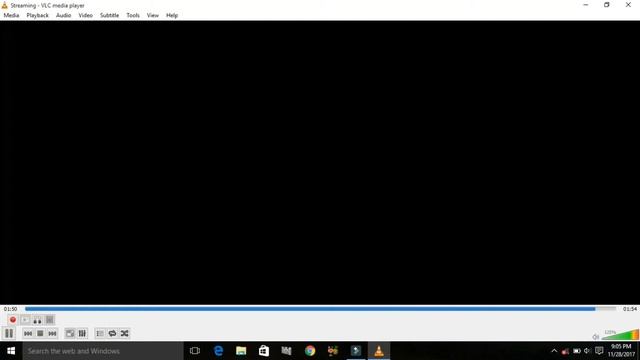Click the blue seek bar progress
The width and height of the screenshot is (640, 360).
310,309
